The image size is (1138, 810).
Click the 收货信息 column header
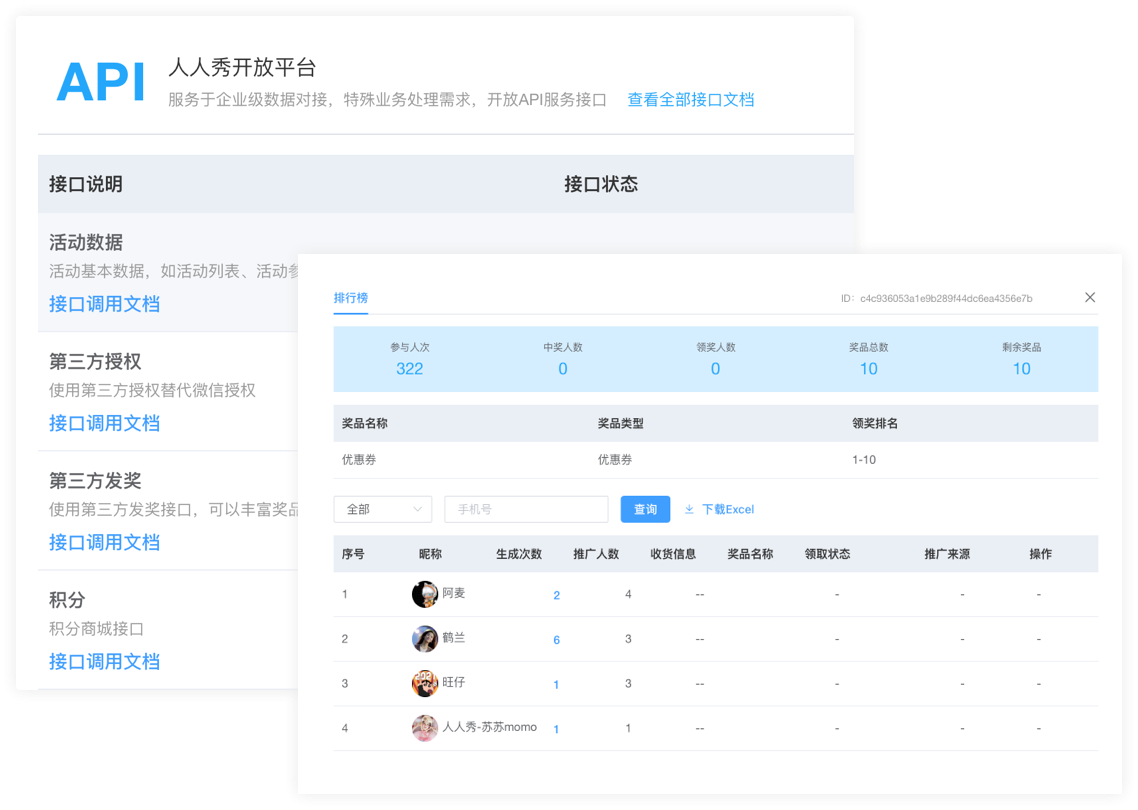[673, 554]
